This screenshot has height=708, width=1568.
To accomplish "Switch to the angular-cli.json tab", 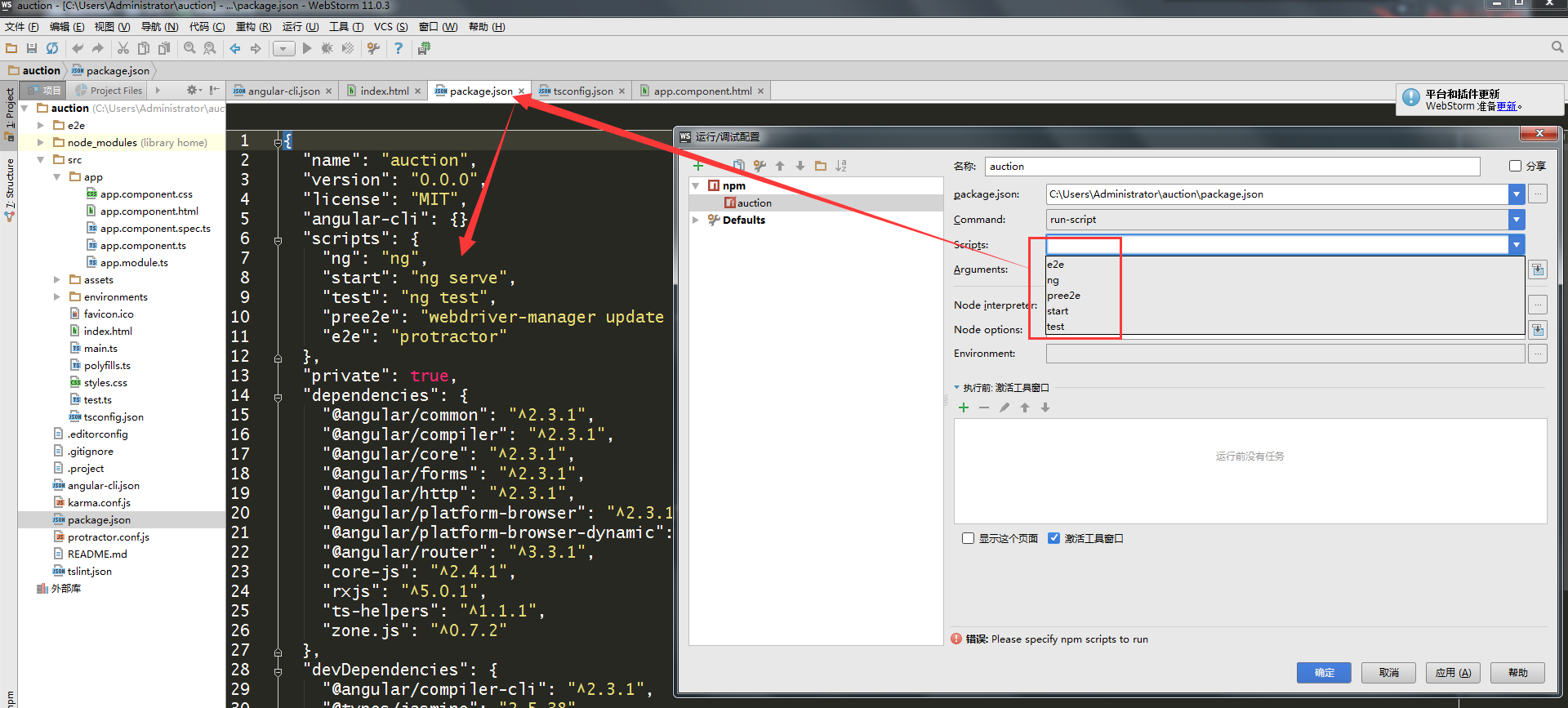I will click(282, 91).
